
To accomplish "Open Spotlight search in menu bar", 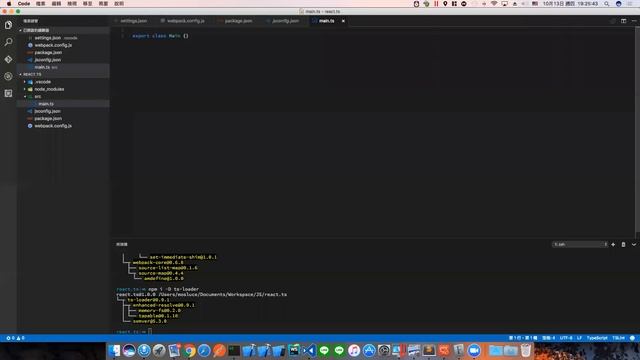I will click(607, 4).
